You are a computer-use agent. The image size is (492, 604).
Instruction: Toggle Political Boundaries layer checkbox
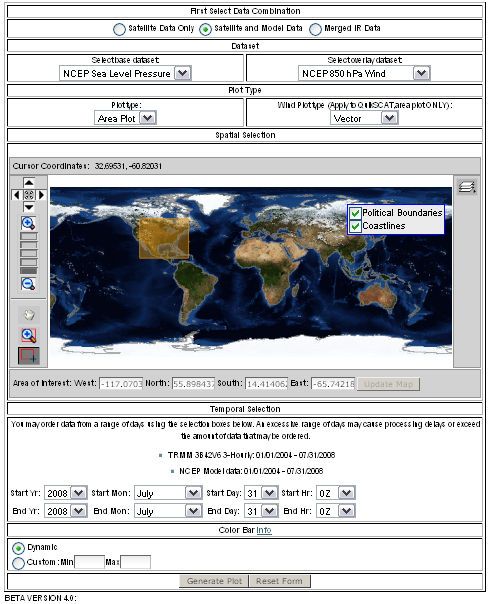[x=355, y=213]
